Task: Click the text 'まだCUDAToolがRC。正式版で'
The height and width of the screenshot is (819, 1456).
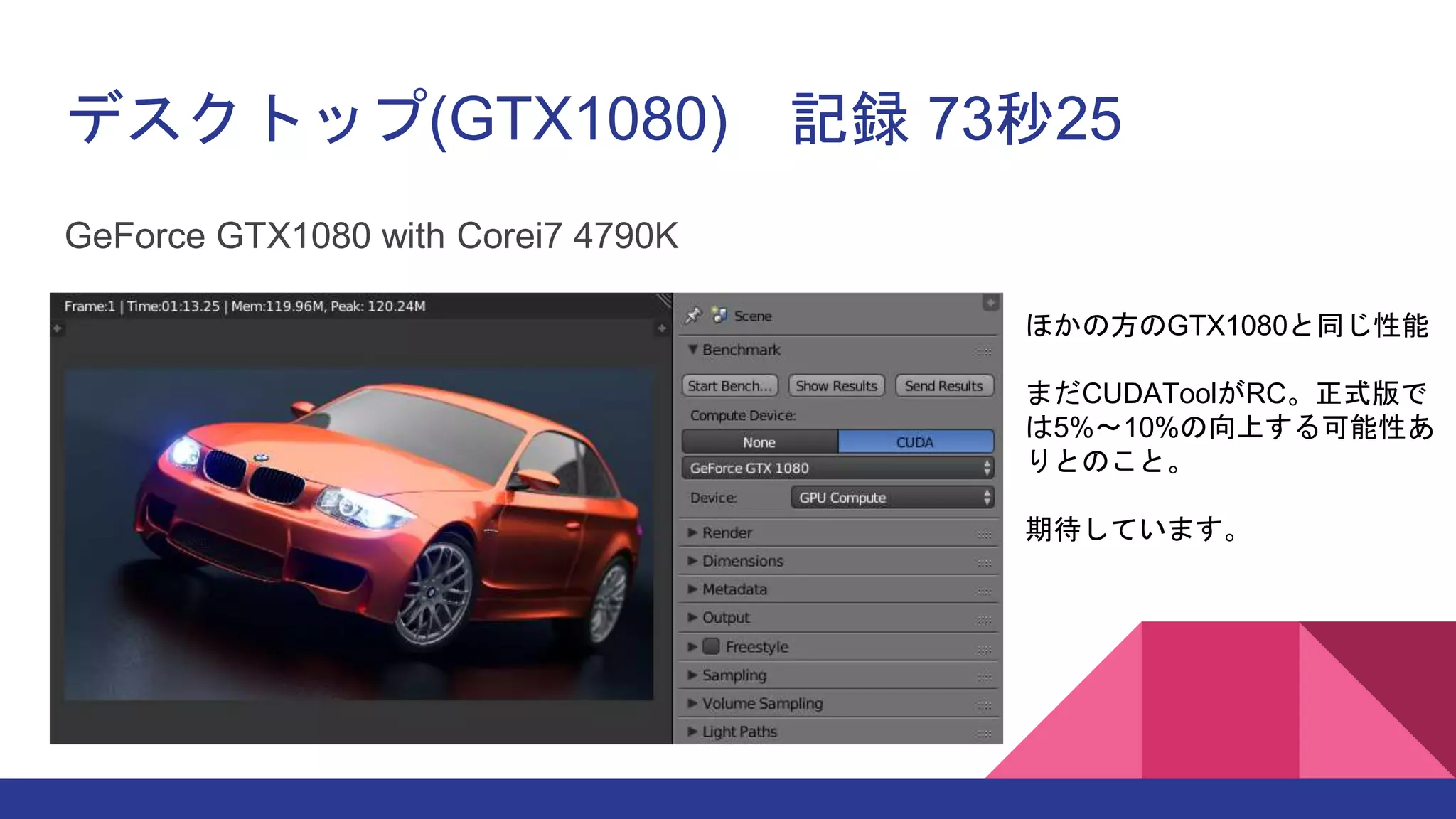Action: [x=1226, y=393]
